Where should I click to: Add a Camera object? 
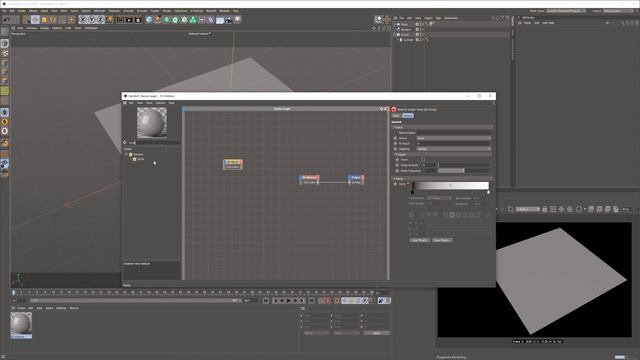point(229,20)
